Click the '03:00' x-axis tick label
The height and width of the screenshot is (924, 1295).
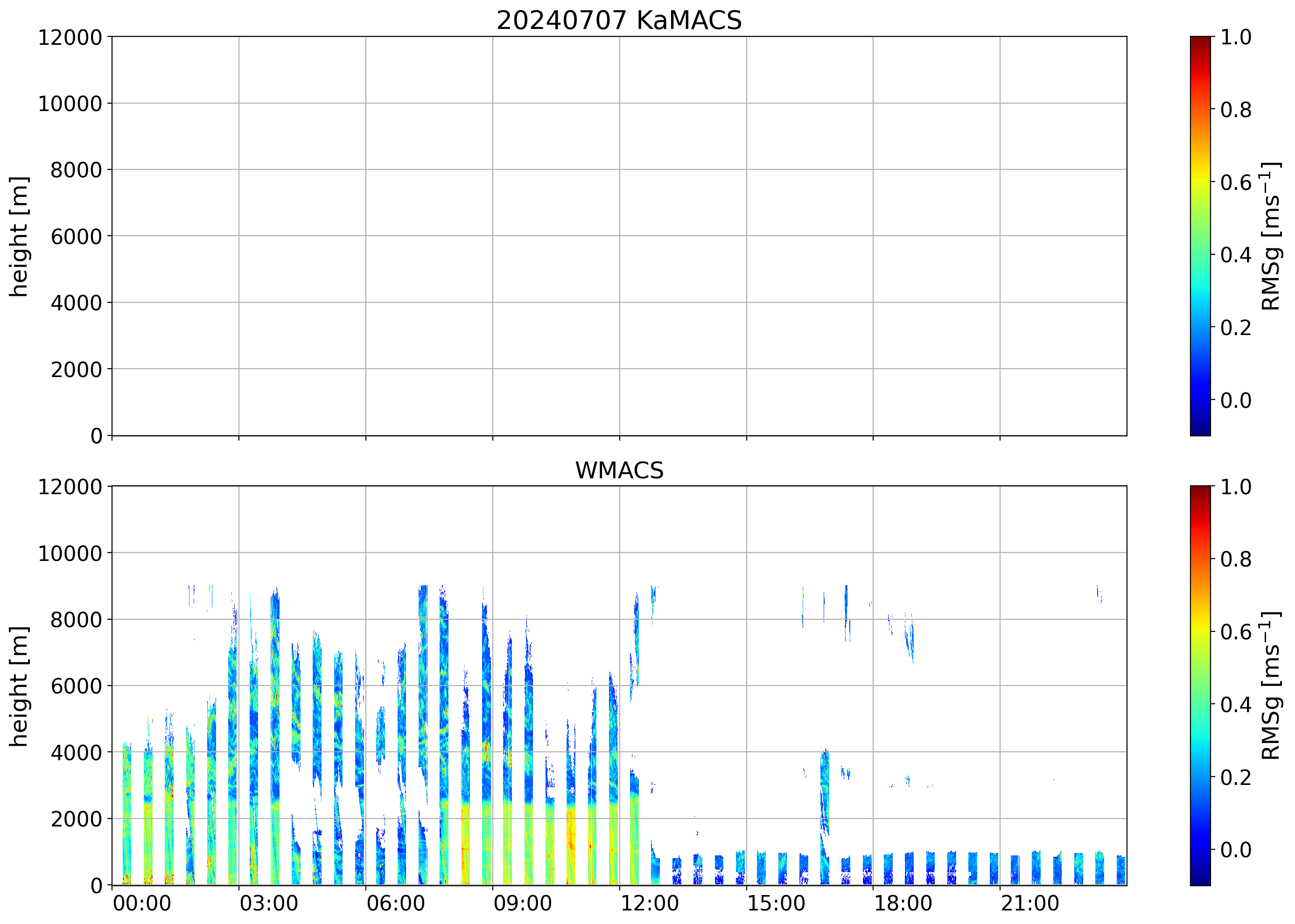(268, 903)
